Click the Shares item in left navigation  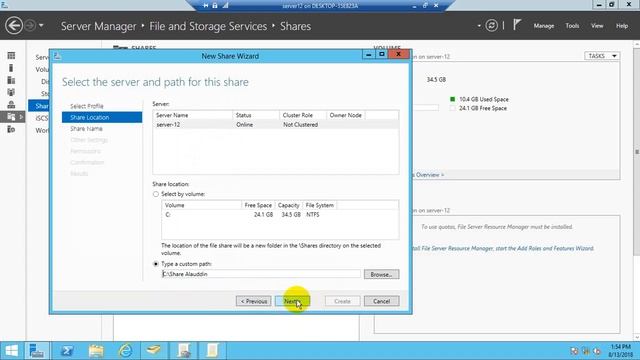coord(39,106)
